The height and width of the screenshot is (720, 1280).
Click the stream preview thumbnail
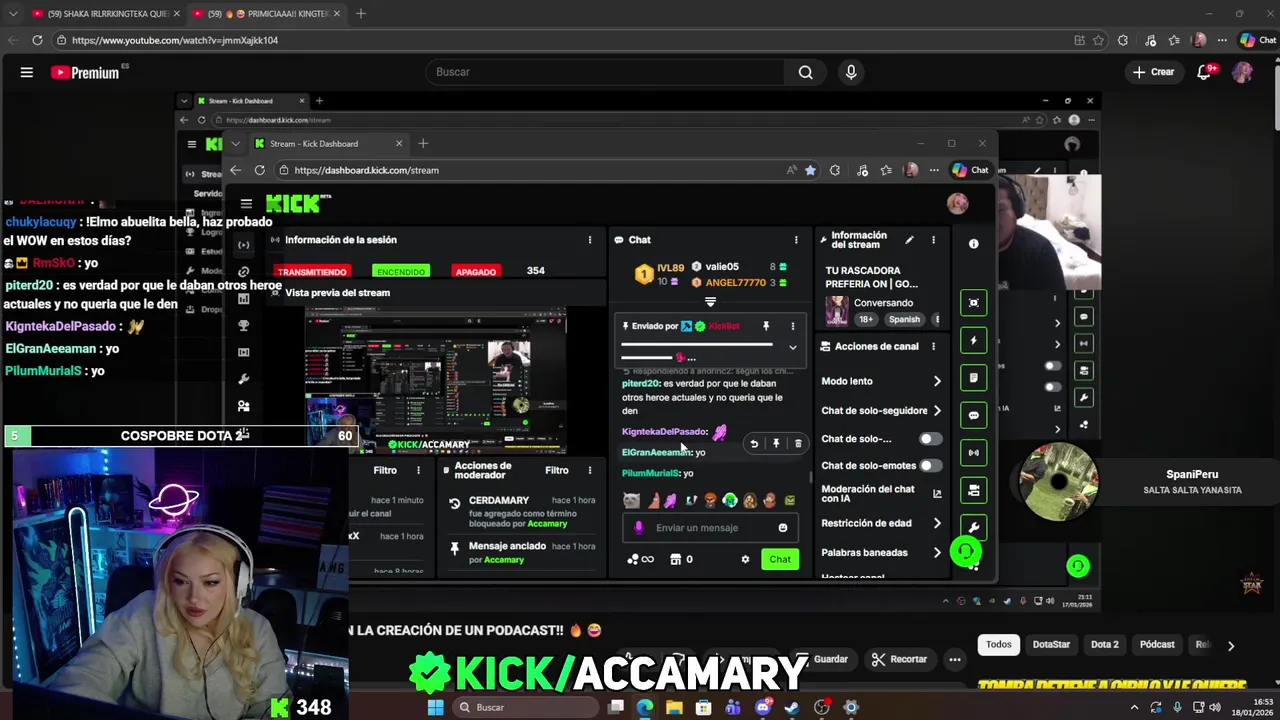coord(435,380)
